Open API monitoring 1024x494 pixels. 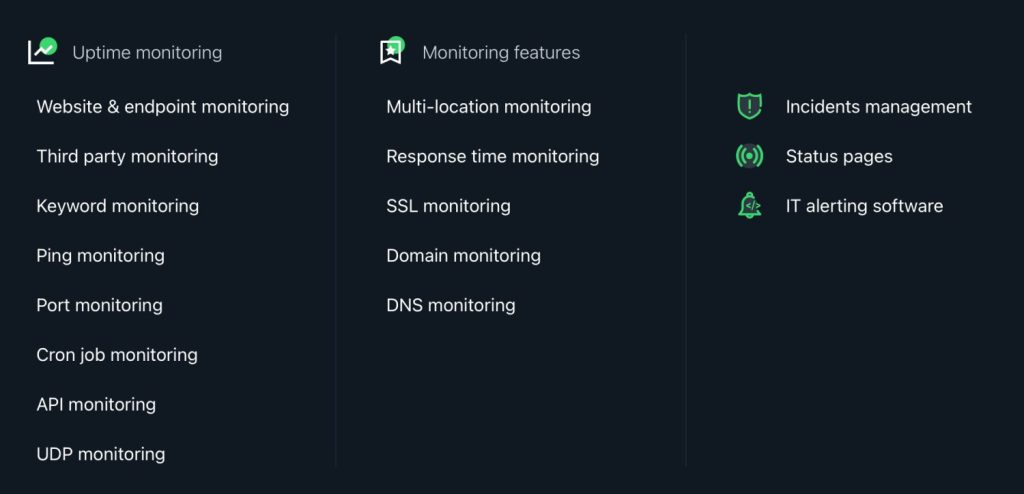tap(96, 404)
